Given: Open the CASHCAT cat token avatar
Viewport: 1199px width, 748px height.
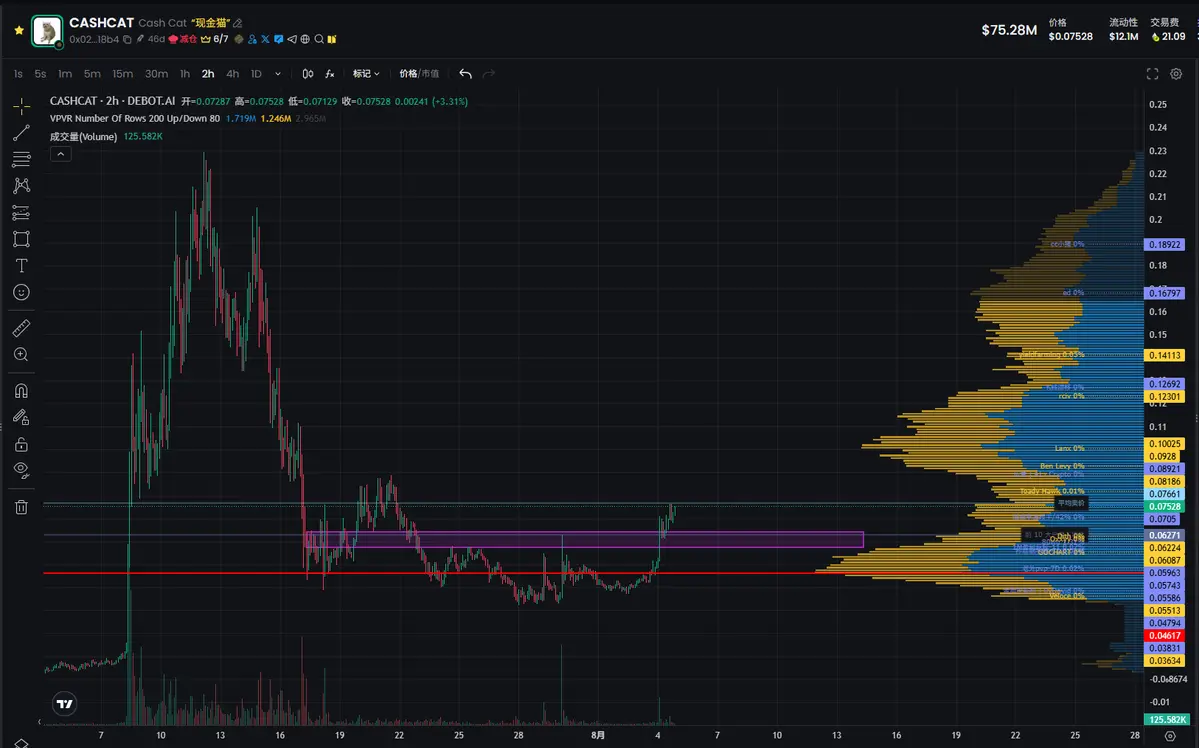Looking at the screenshot, I should pos(47,31).
